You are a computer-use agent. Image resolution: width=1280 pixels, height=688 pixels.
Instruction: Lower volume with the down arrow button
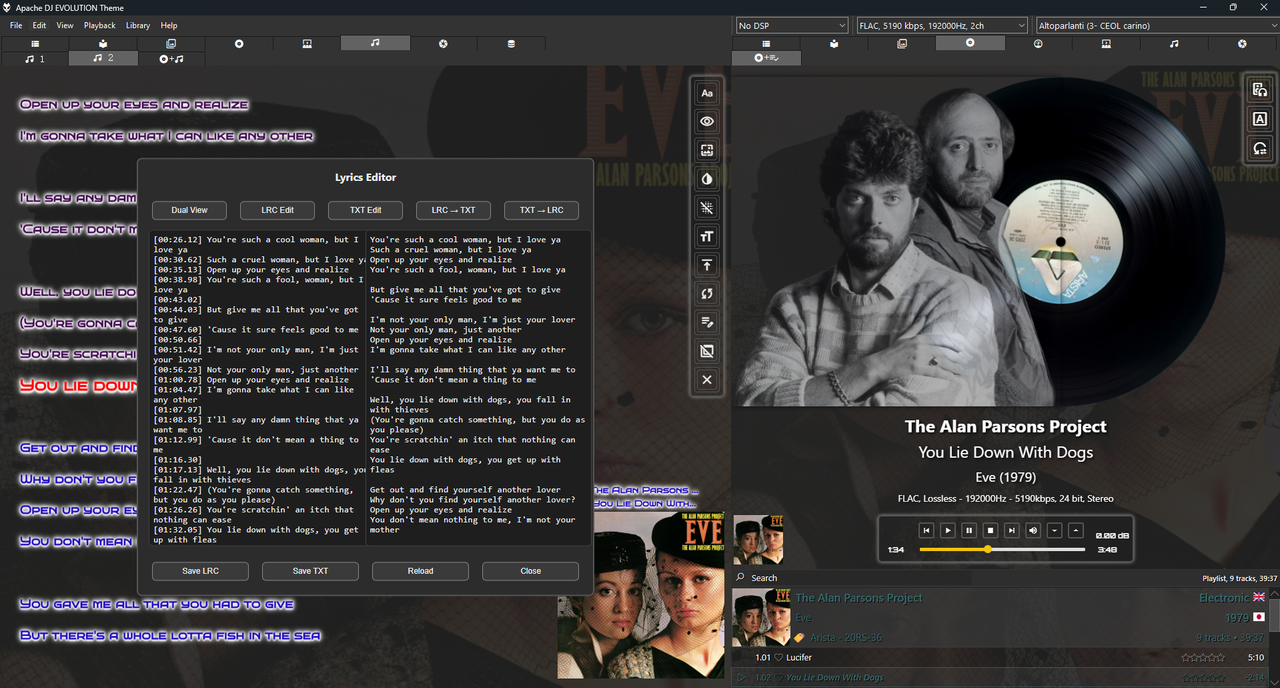click(x=1054, y=530)
